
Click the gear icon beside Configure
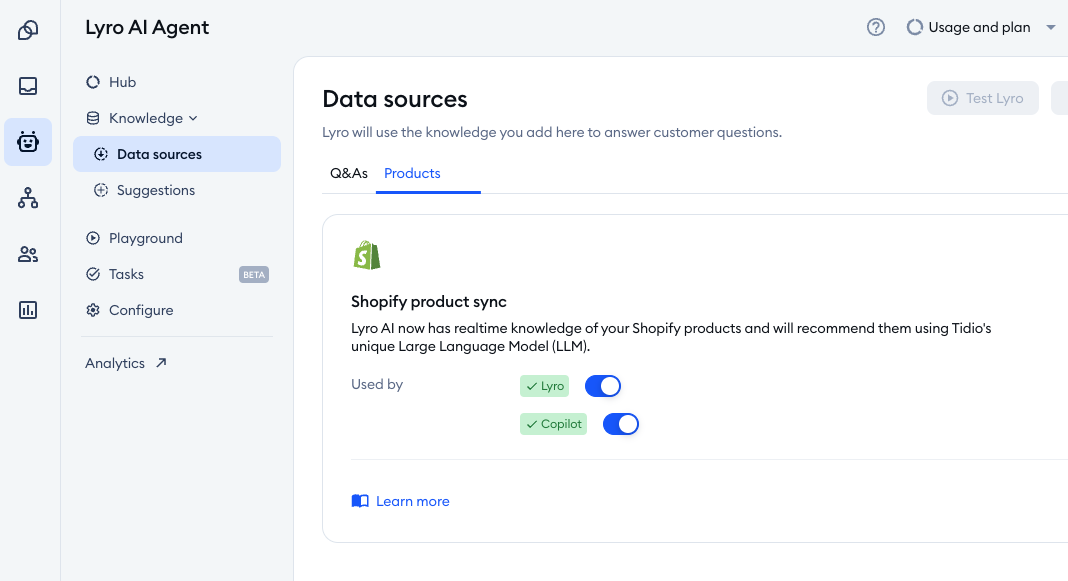(93, 311)
